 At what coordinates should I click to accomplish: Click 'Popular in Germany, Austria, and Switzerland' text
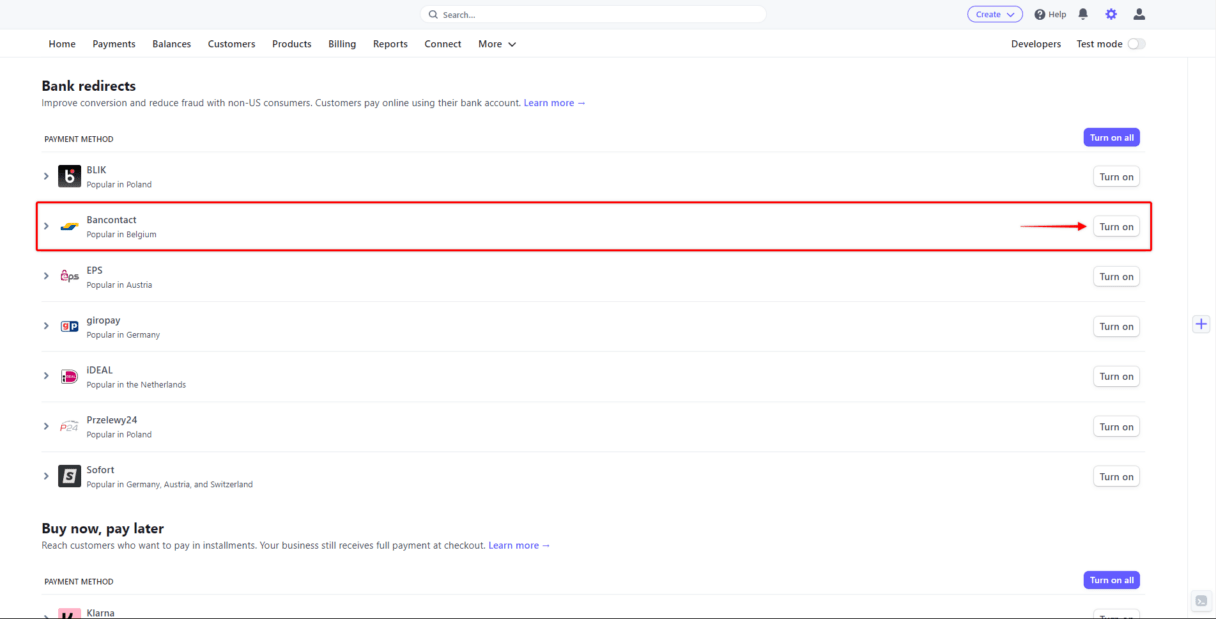point(170,485)
